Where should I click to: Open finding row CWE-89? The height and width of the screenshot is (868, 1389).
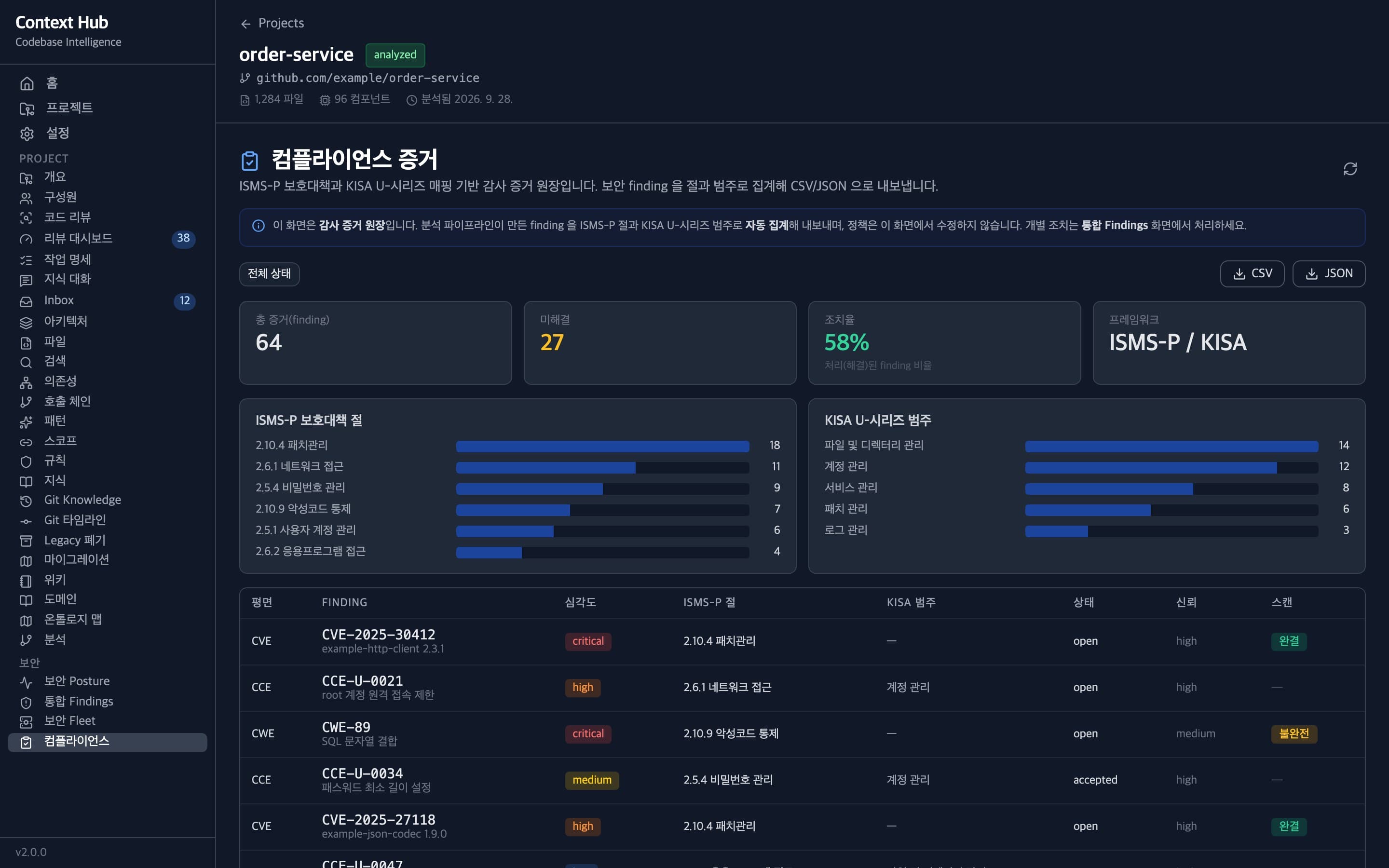[x=802, y=734]
